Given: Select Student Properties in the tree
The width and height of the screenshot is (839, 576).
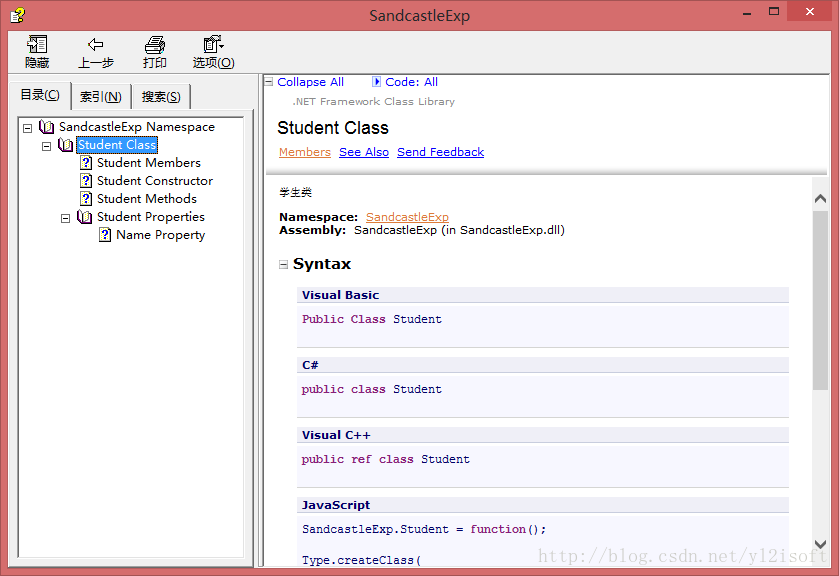Looking at the screenshot, I should (x=151, y=217).
